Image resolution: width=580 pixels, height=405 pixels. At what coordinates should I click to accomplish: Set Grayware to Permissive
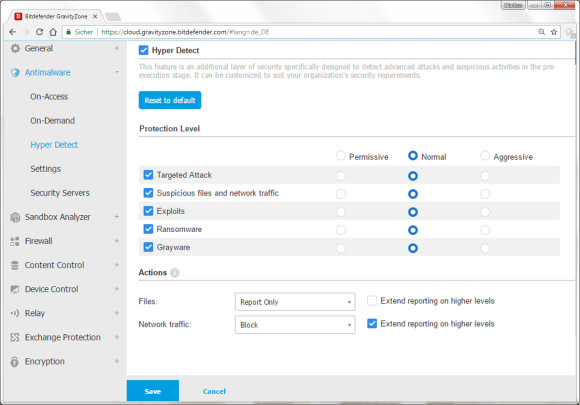[341, 248]
